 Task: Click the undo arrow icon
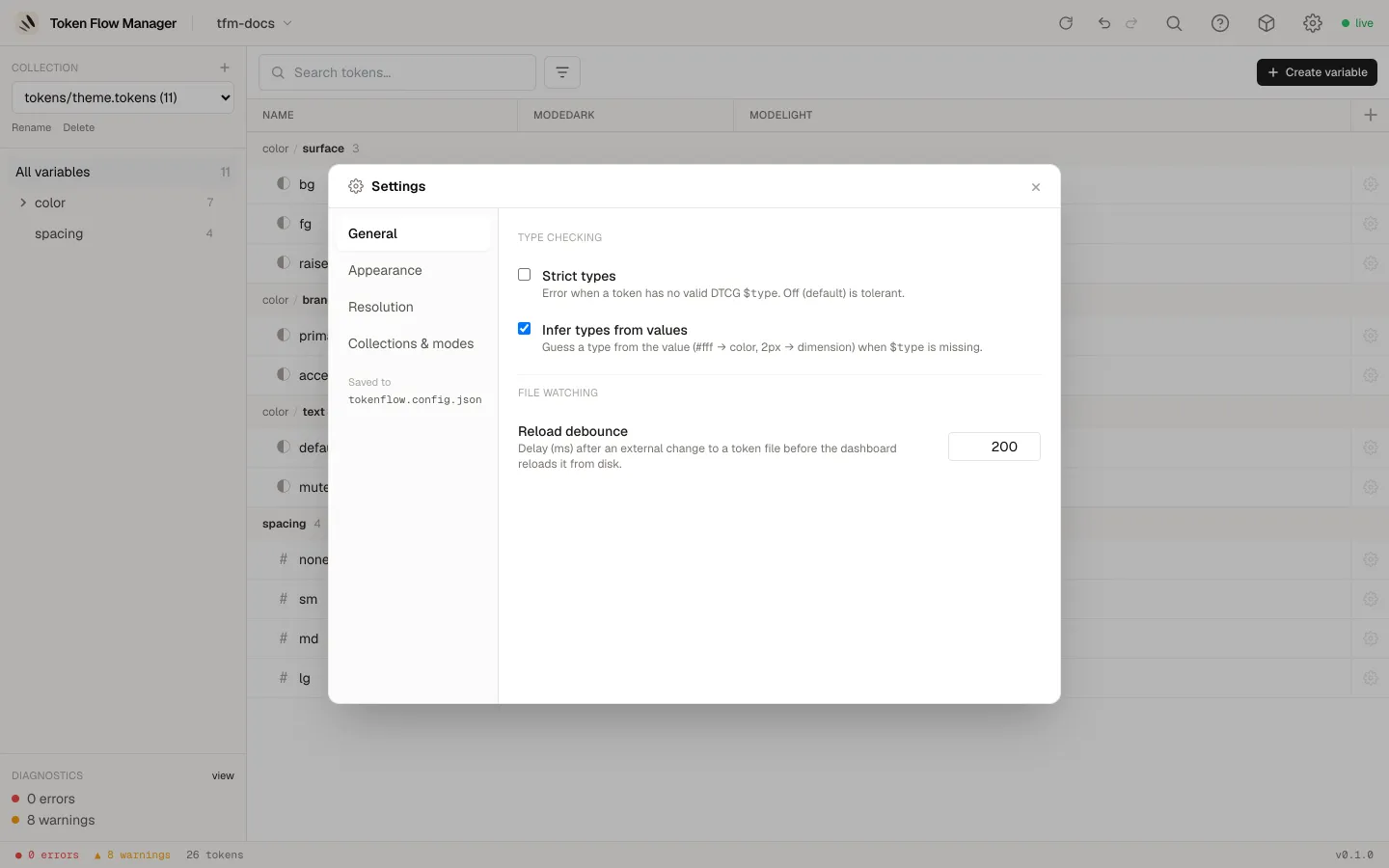coord(1104,23)
